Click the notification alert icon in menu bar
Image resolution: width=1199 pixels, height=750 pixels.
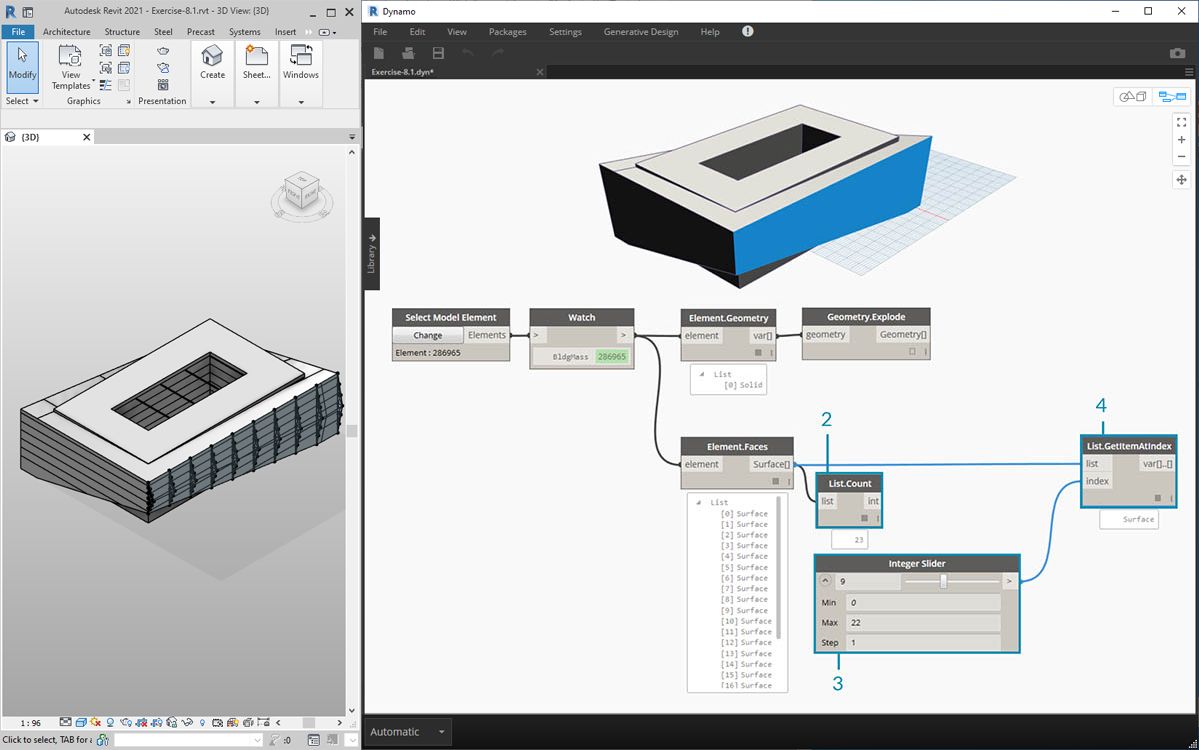point(747,32)
